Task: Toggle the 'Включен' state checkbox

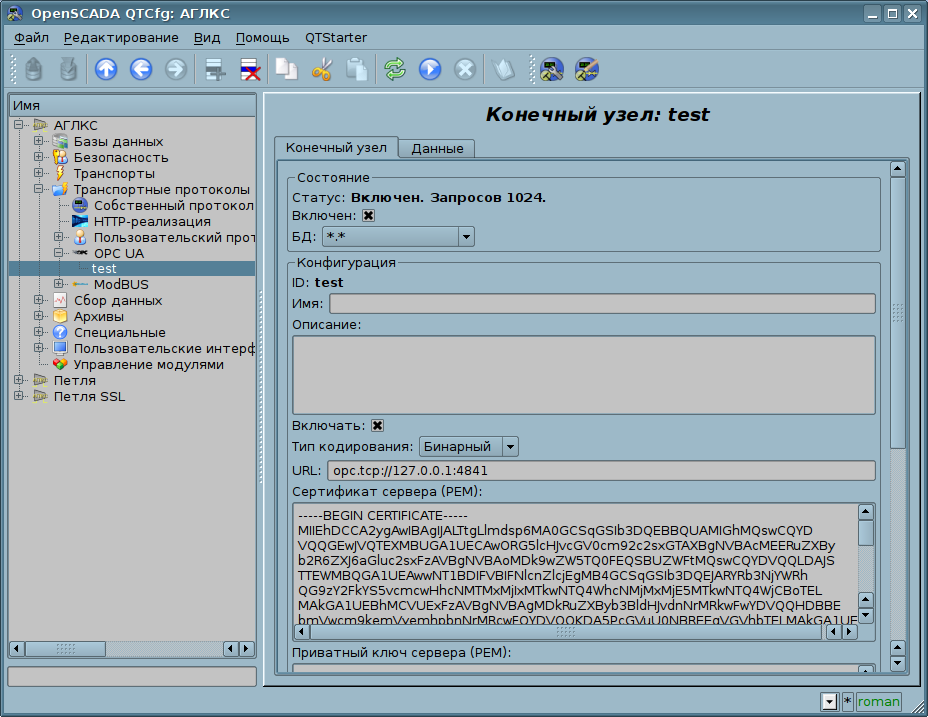Action: (368, 215)
